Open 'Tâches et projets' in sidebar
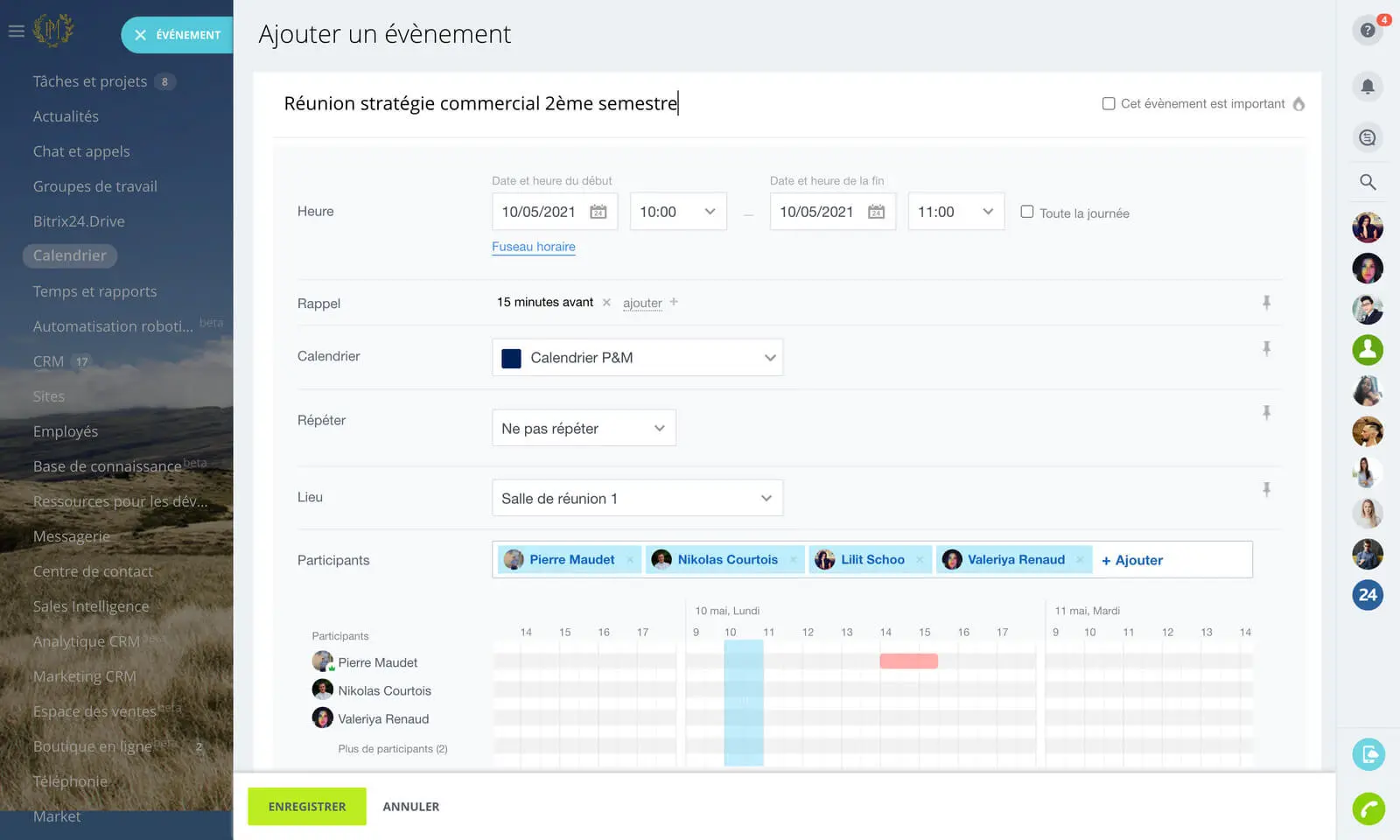 pyautogui.click(x=90, y=81)
